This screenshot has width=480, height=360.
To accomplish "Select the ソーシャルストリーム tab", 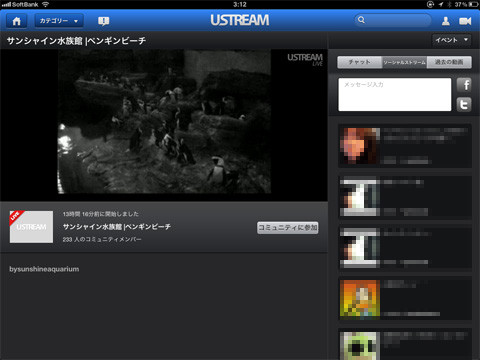I will tap(404, 62).
